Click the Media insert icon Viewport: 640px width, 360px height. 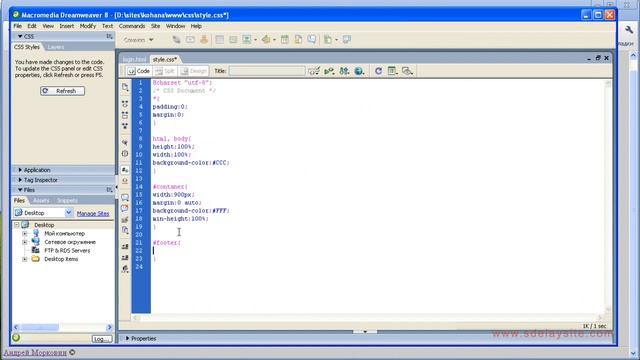(x=266, y=40)
